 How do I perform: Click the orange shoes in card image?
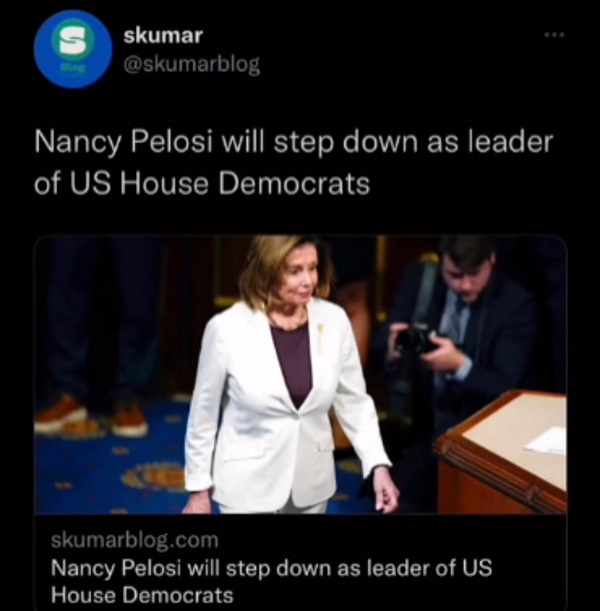point(92,416)
